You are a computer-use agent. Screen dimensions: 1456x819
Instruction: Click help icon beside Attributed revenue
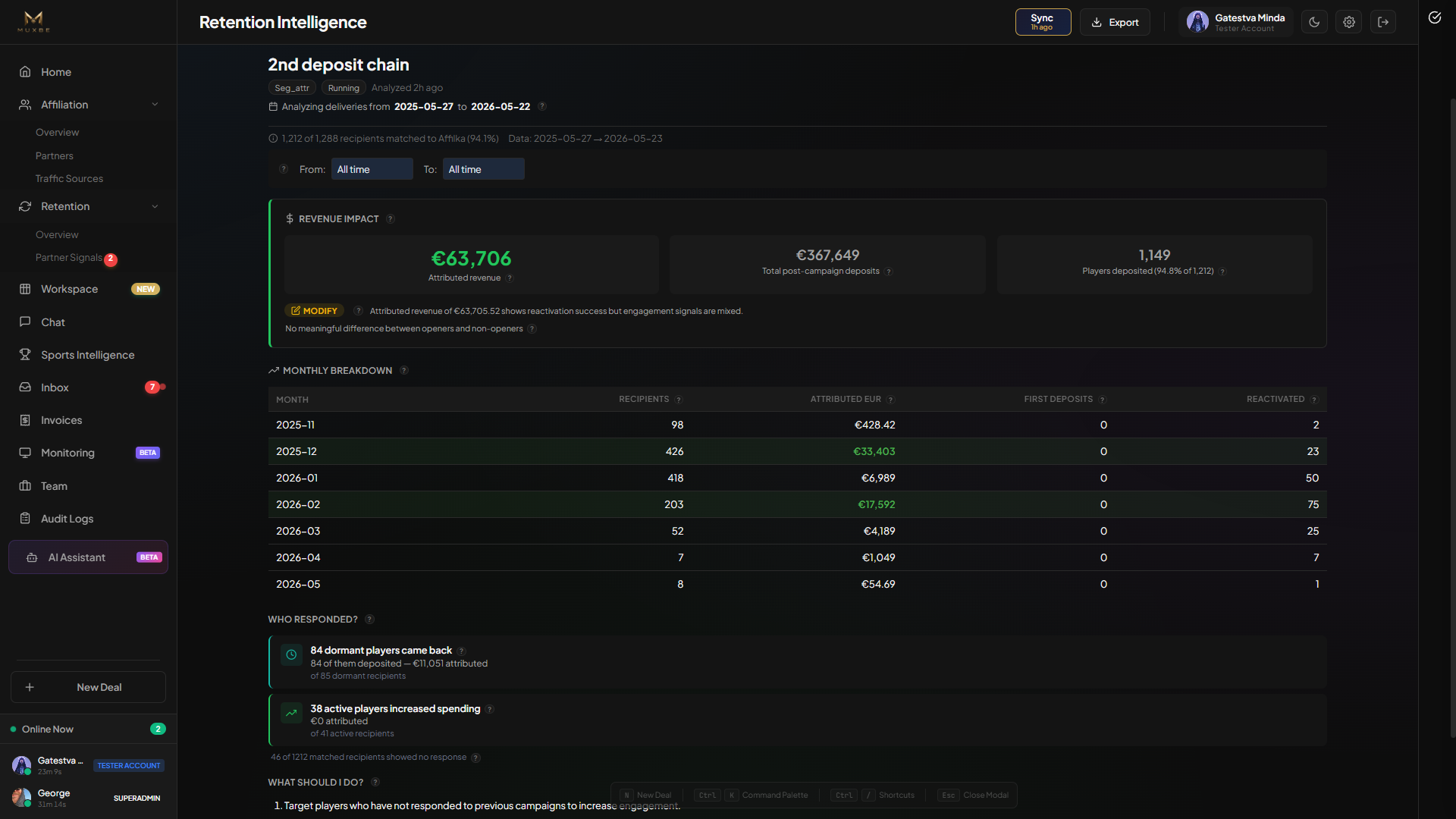point(510,278)
